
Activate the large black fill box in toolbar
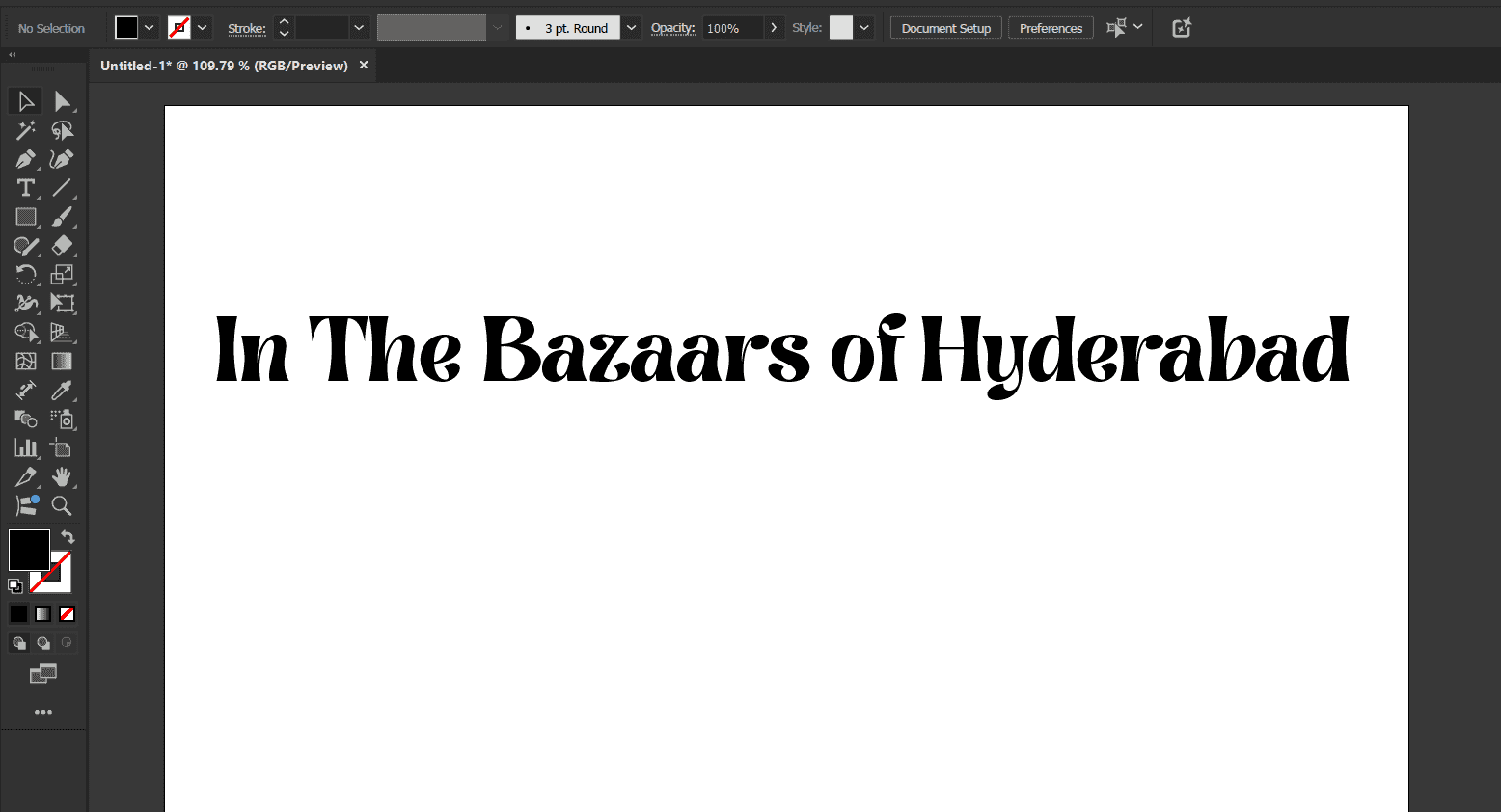tap(29, 551)
